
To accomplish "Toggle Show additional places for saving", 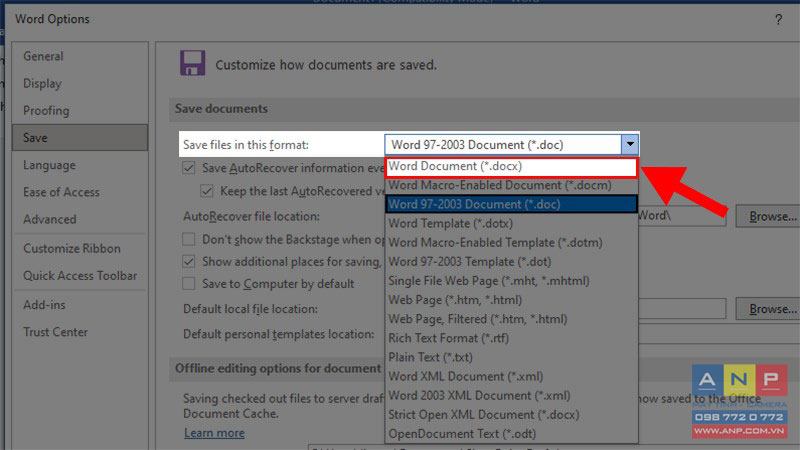I will click(189, 262).
